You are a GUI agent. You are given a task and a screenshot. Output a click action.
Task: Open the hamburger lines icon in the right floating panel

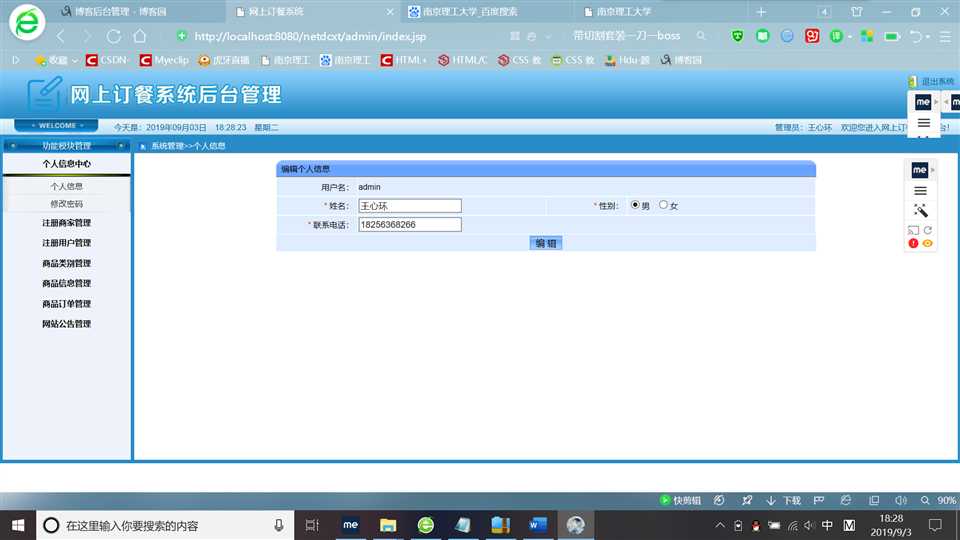pyautogui.click(x=920, y=191)
